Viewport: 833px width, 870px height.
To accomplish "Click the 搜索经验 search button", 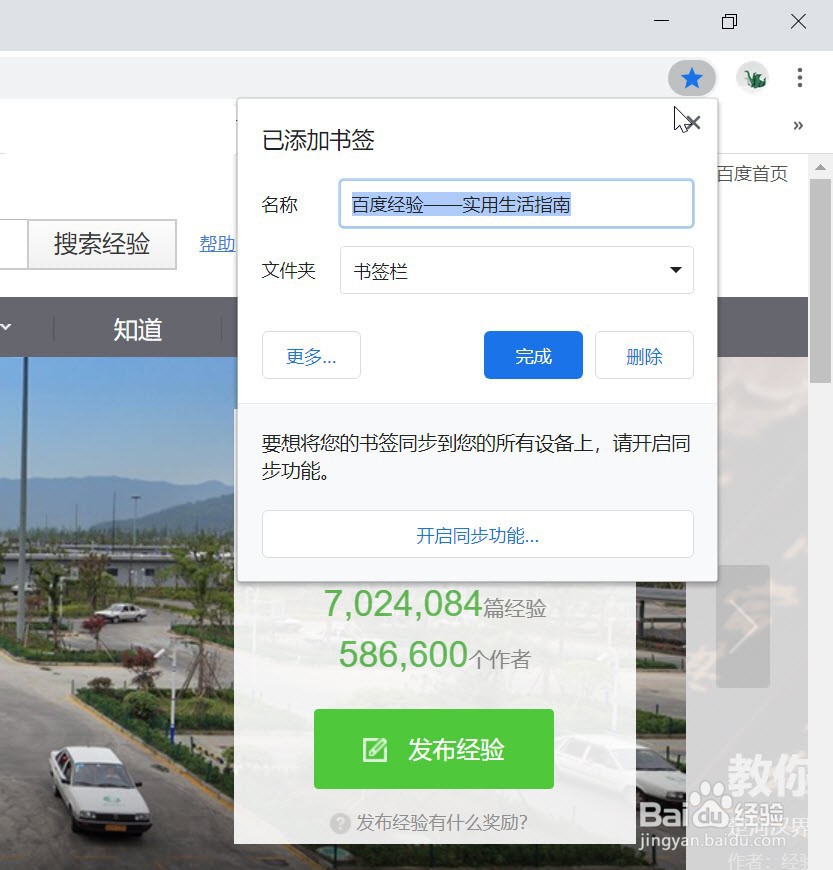I will 102,244.
